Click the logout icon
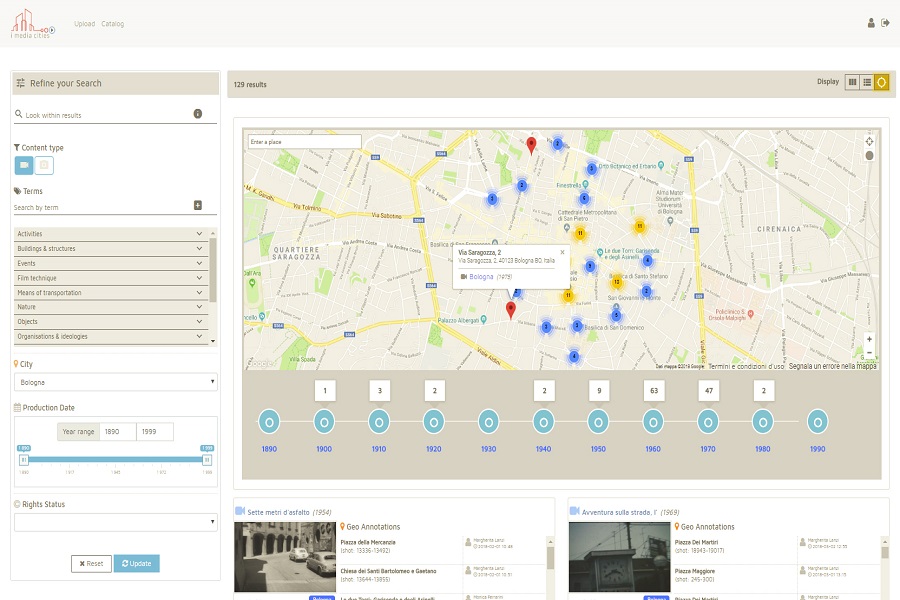900x600 pixels. tap(886, 23)
